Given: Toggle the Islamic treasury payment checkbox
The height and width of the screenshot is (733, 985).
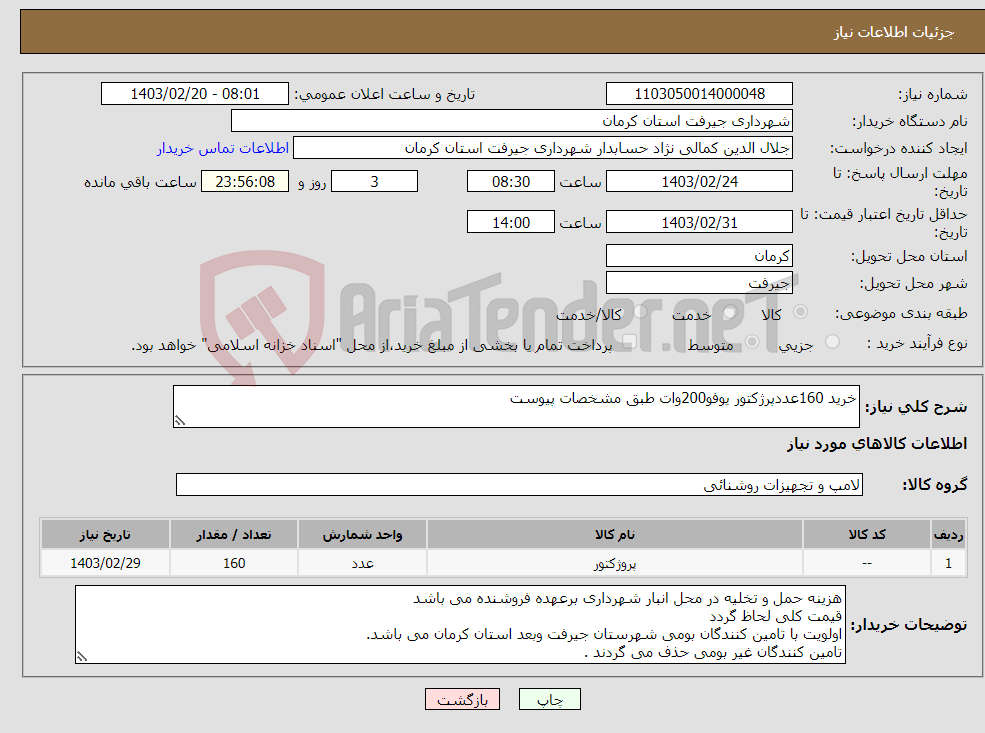Looking at the screenshot, I should click(x=629, y=342).
